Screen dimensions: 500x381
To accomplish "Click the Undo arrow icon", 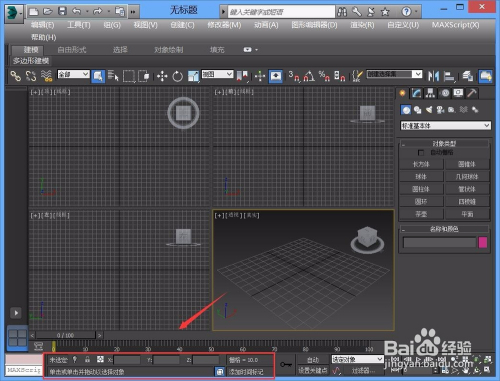I will pos(77,12).
